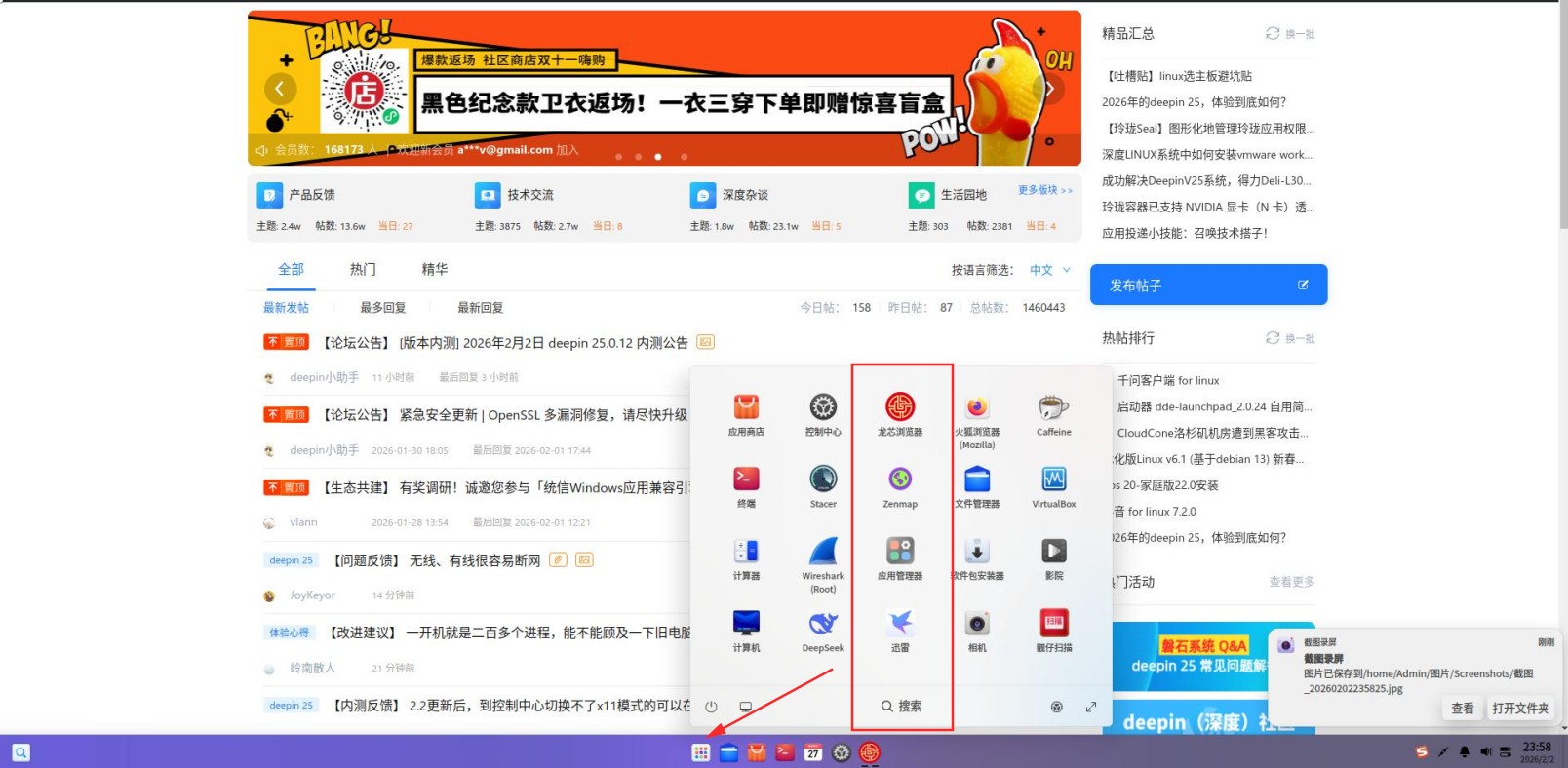Expand 更多版块 to show more boards

click(x=1044, y=190)
